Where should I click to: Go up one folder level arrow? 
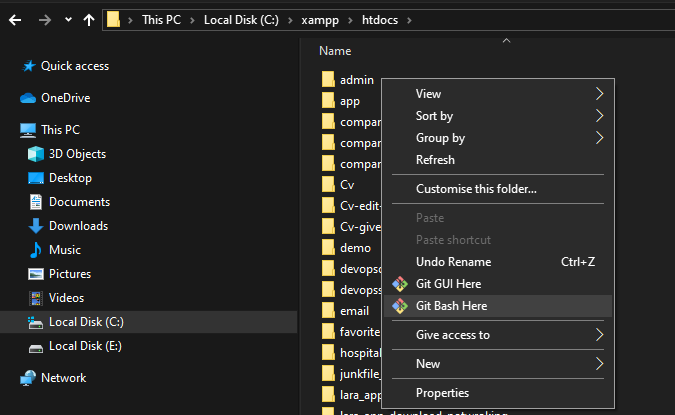(89, 19)
